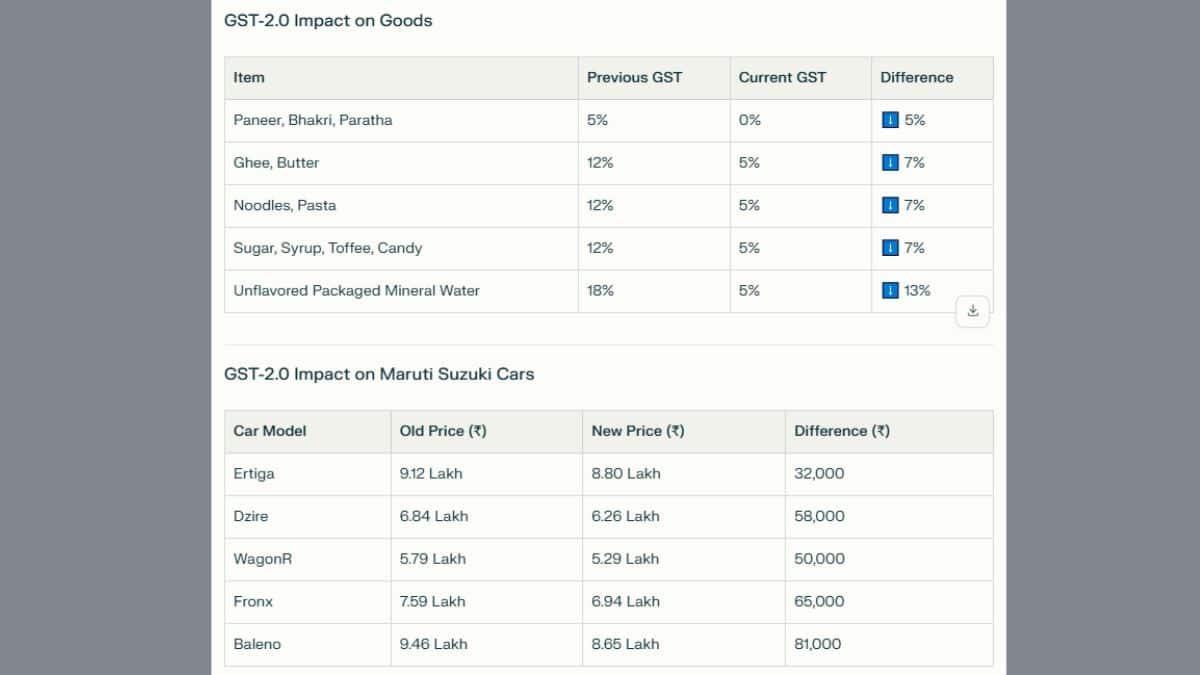Click down arrow icon in Mineral Water row
The height and width of the screenshot is (675, 1200).
click(x=890, y=291)
